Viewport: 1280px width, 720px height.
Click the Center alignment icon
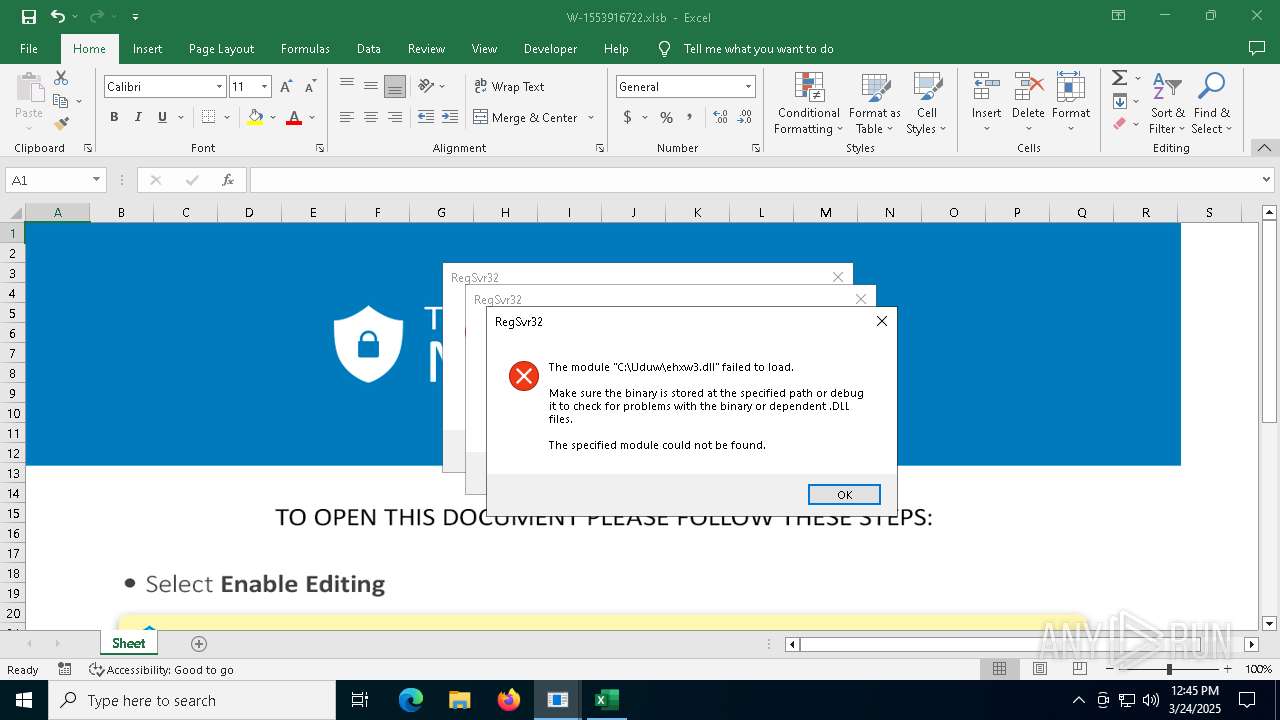(371, 117)
